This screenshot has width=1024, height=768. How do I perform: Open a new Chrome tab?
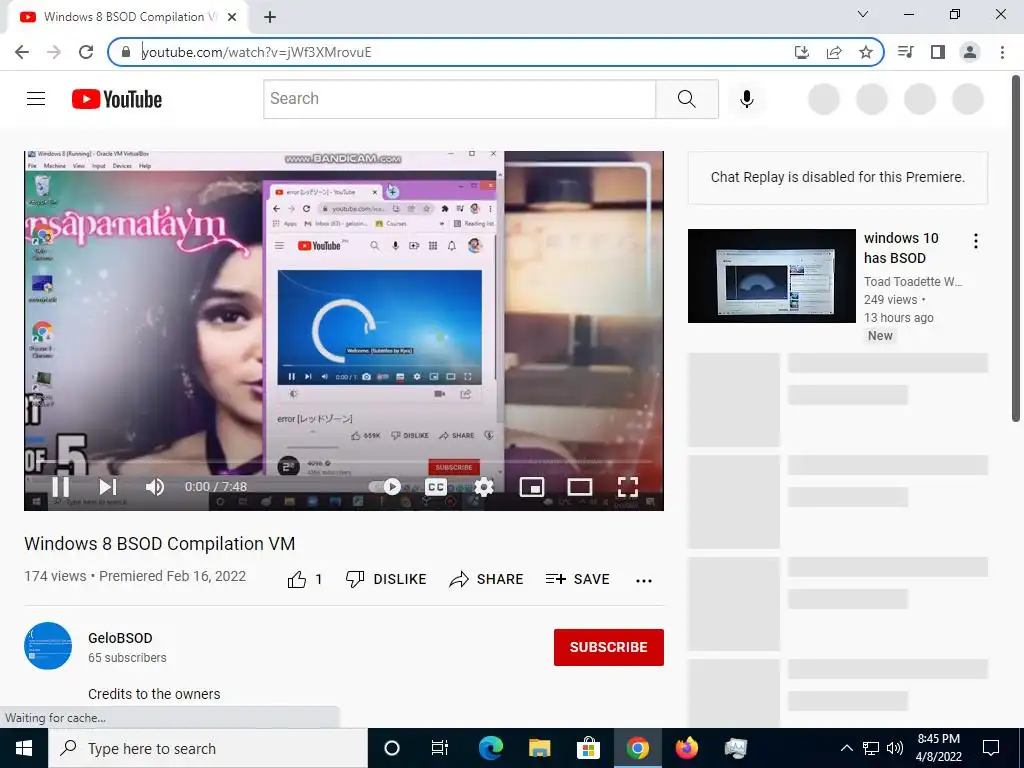point(270,17)
